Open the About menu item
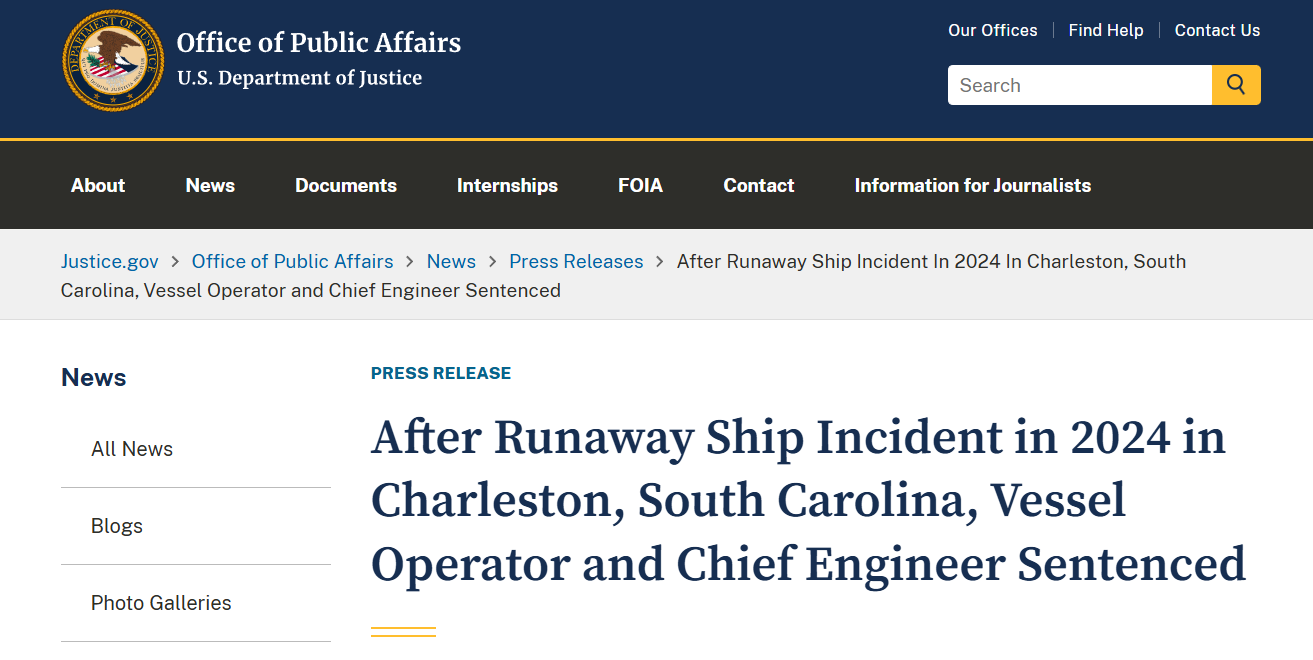Image resolution: width=1313 pixels, height=660 pixels. 98,185
